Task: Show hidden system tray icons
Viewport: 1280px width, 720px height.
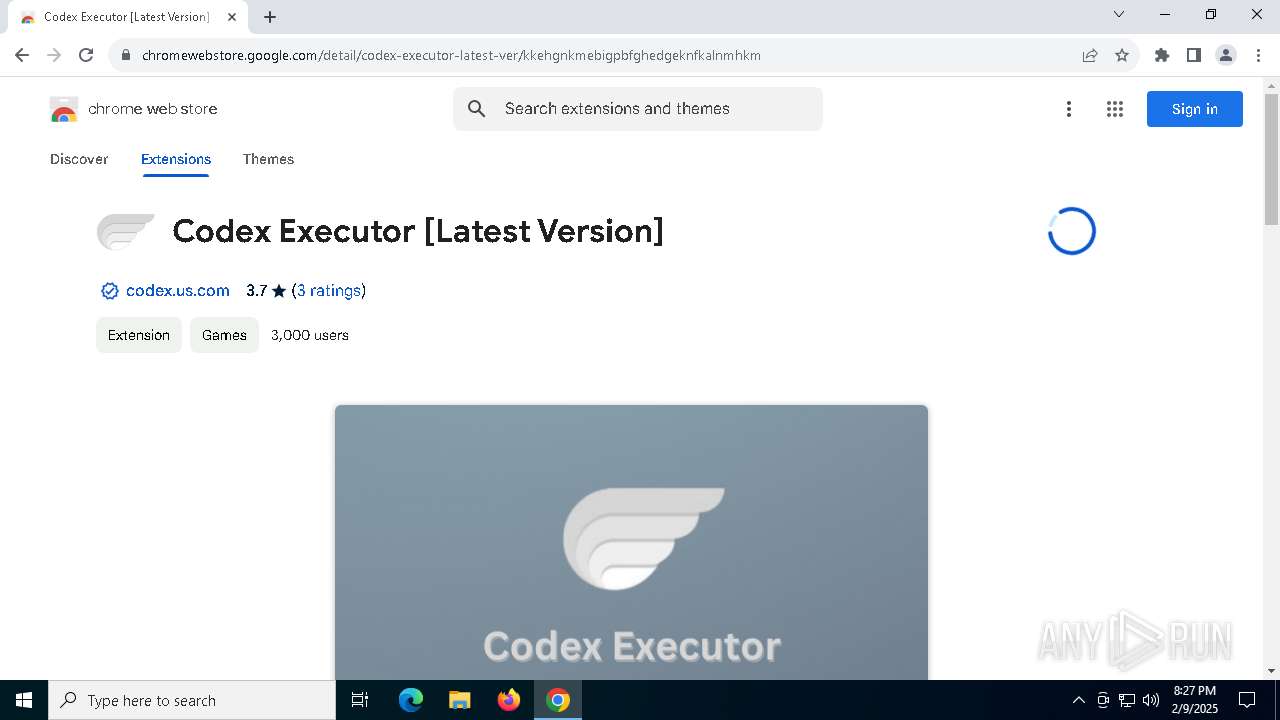Action: point(1078,700)
